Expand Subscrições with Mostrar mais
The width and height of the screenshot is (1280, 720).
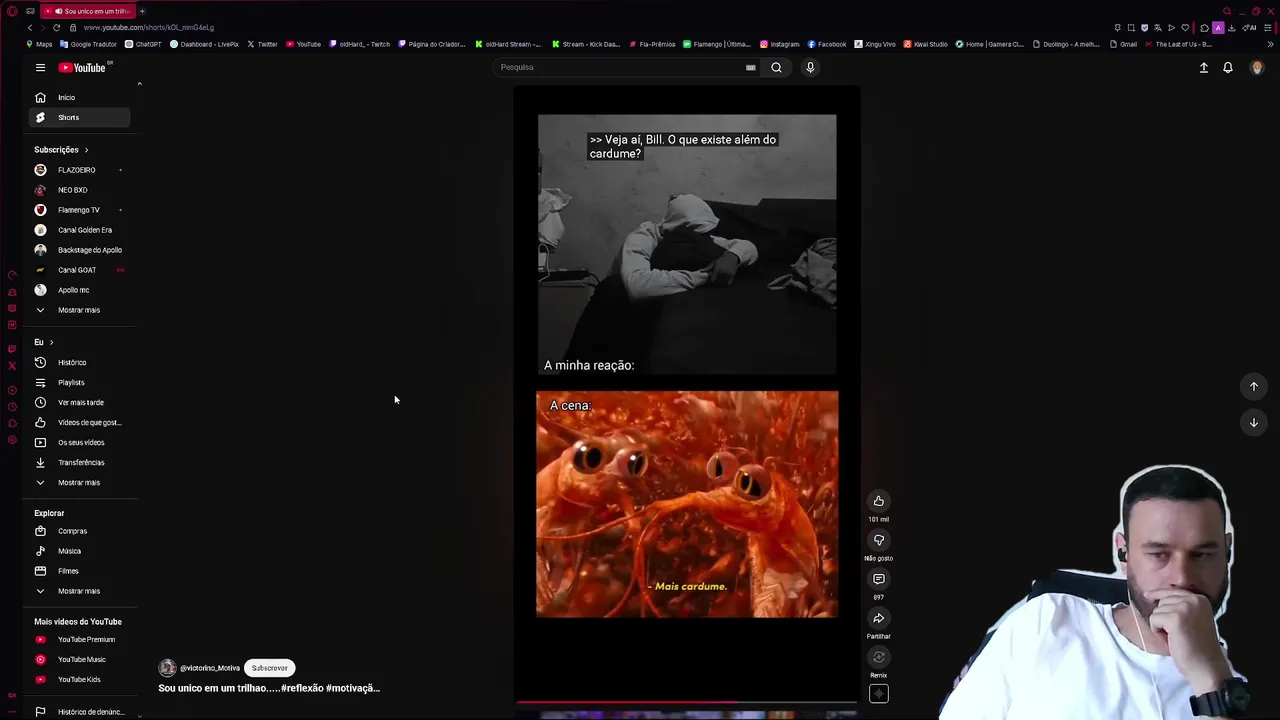coord(79,310)
